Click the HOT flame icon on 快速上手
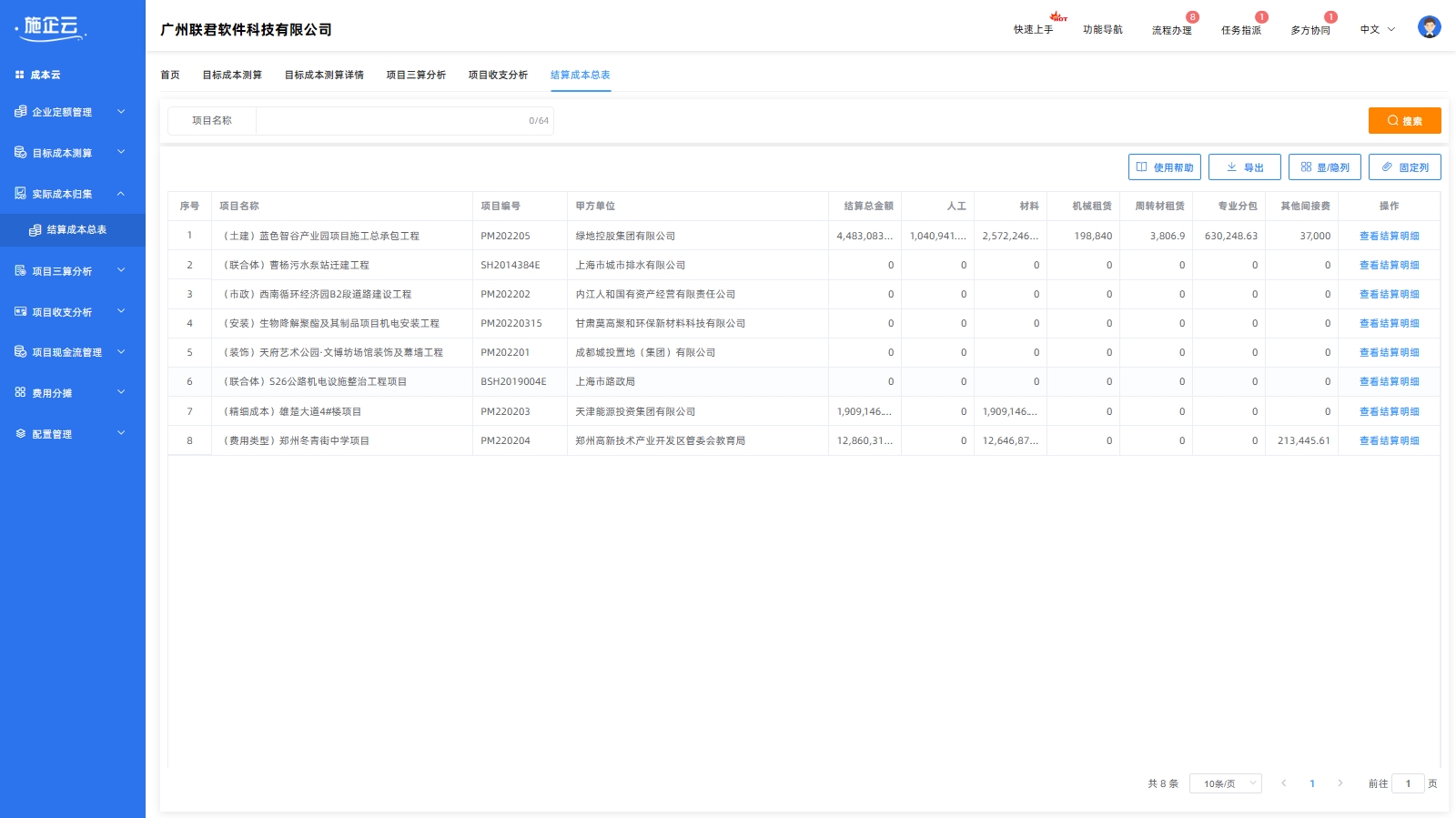Viewport: 1456px width, 818px height. [x=1058, y=17]
